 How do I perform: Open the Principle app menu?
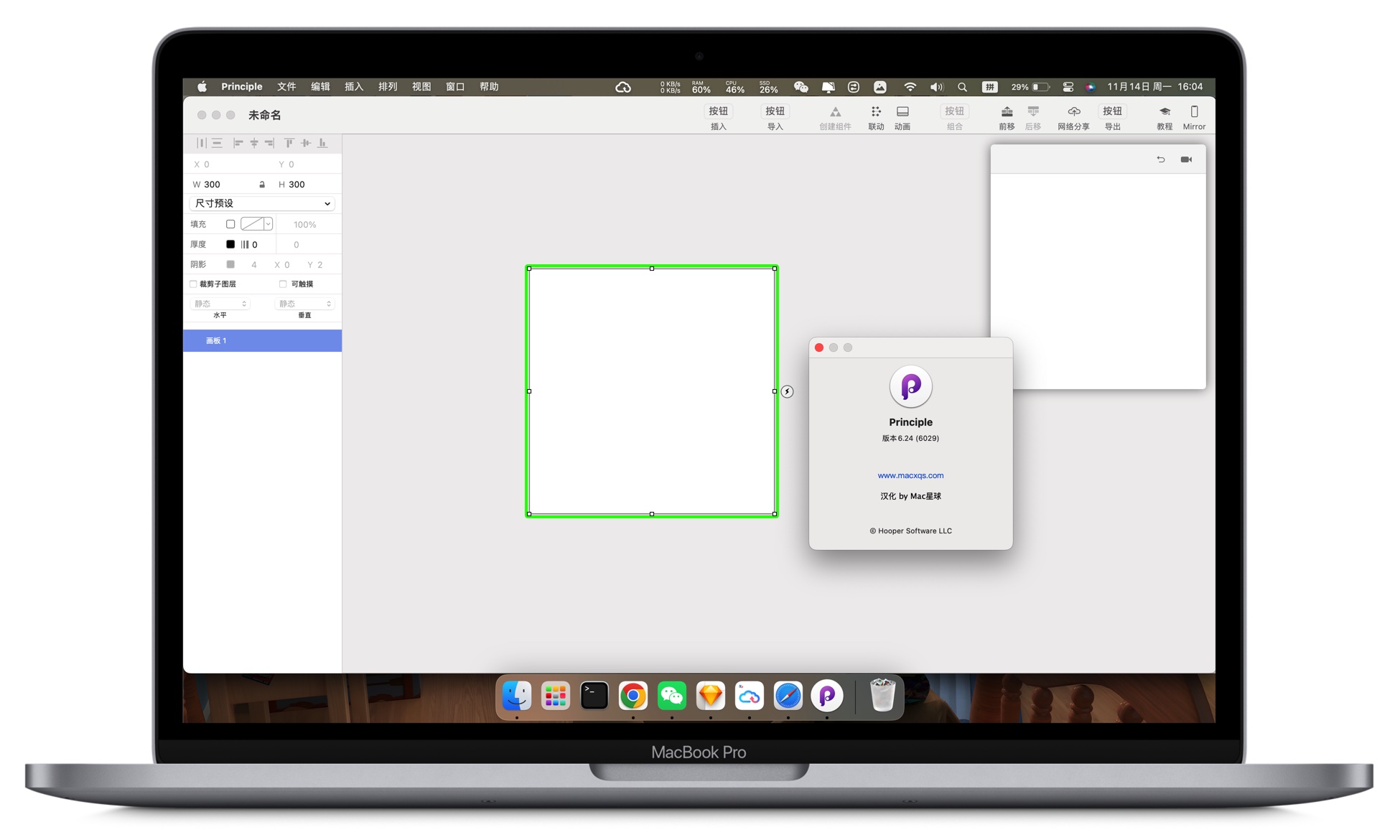click(242, 87)
